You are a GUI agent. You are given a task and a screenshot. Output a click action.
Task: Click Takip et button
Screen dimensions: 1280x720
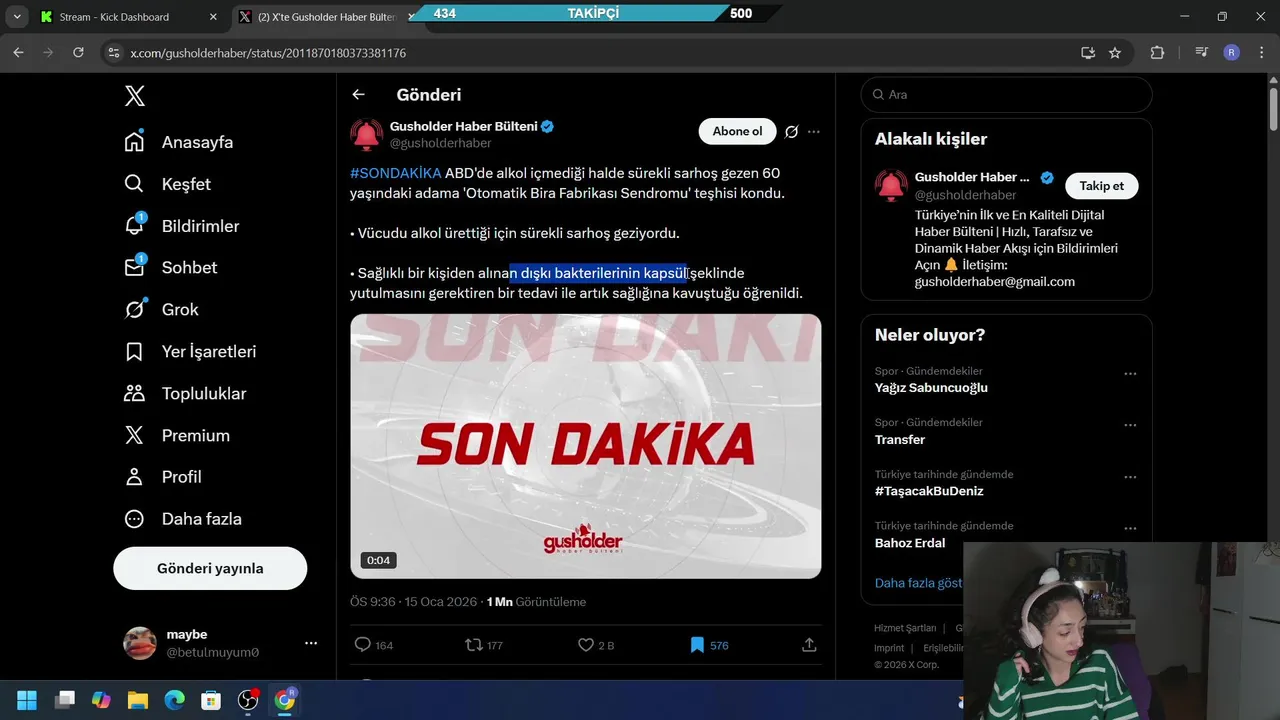click(1101, 186)
